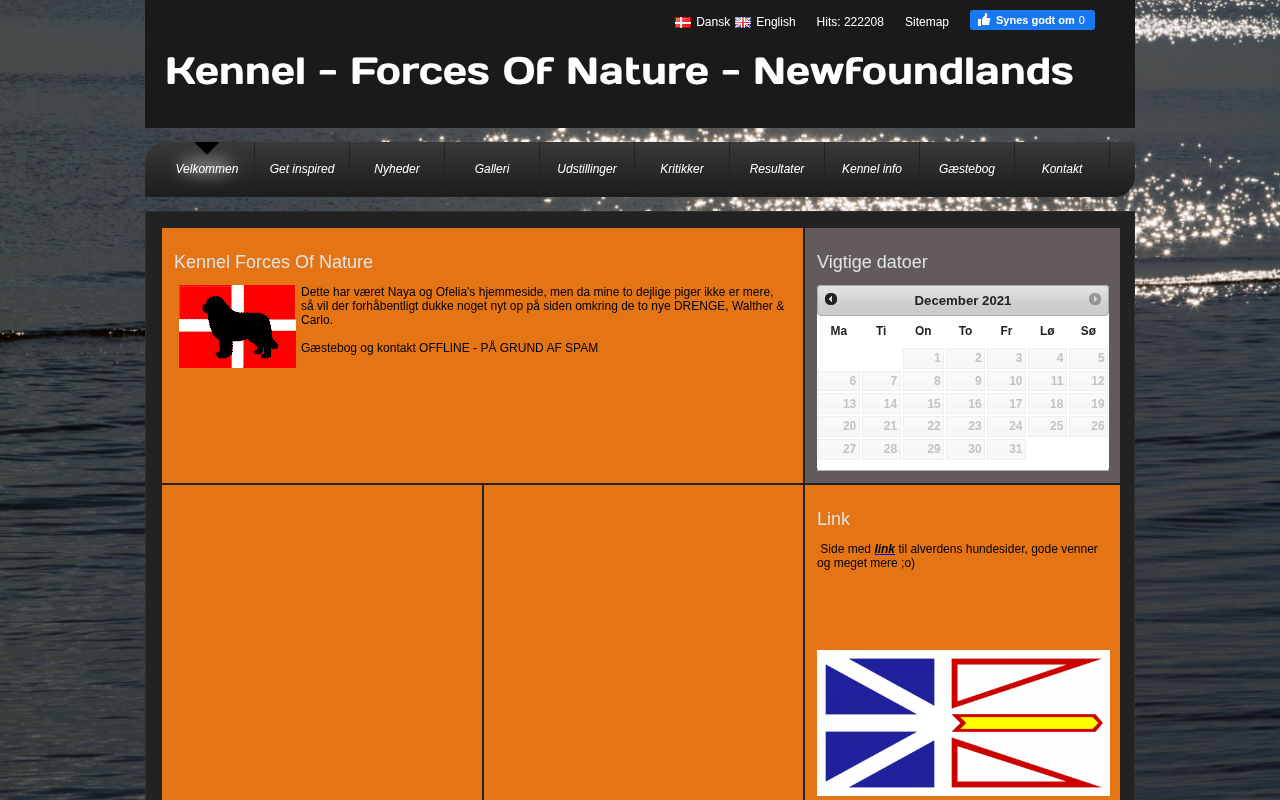
Task: Select December 15 in the calendar
Action: pos(923,404)
